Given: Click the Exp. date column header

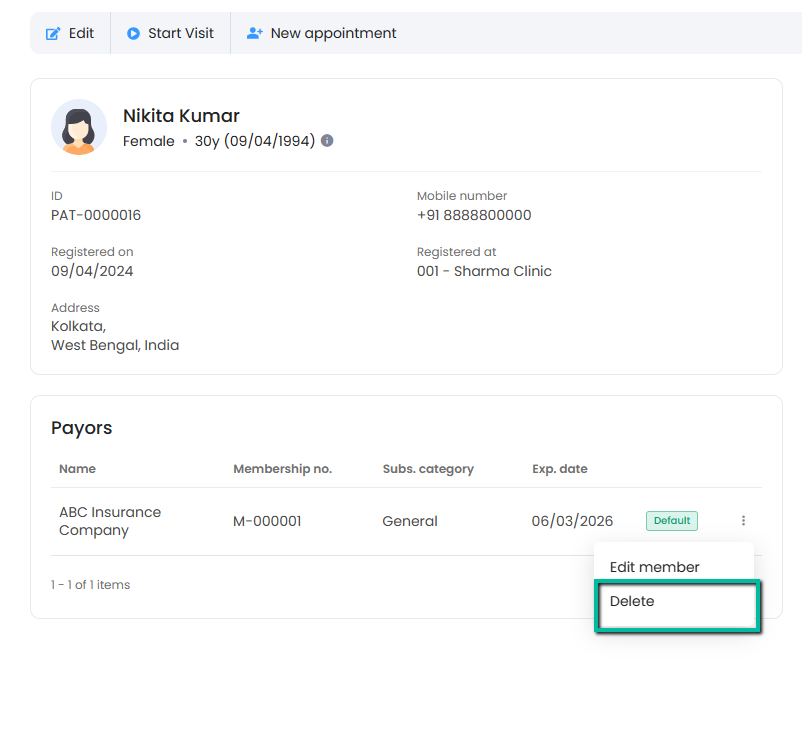Looking at the screenshot, I should tap(559, 469).
